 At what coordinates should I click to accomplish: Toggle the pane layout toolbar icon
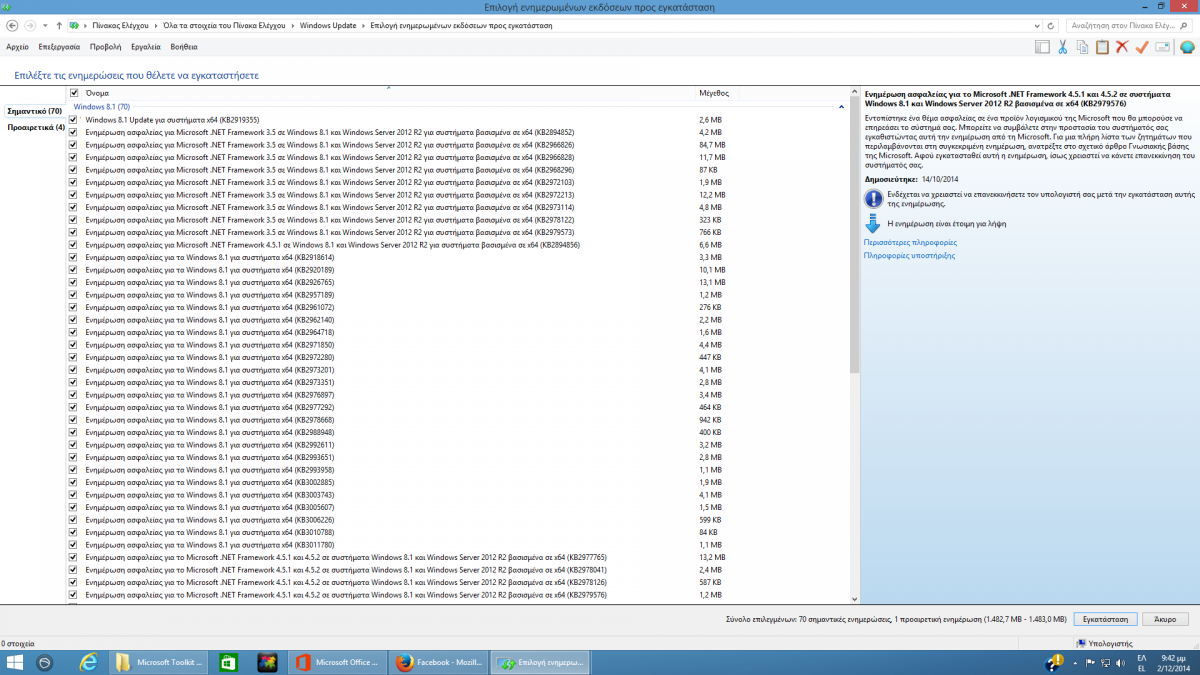tap(1042, 47)
